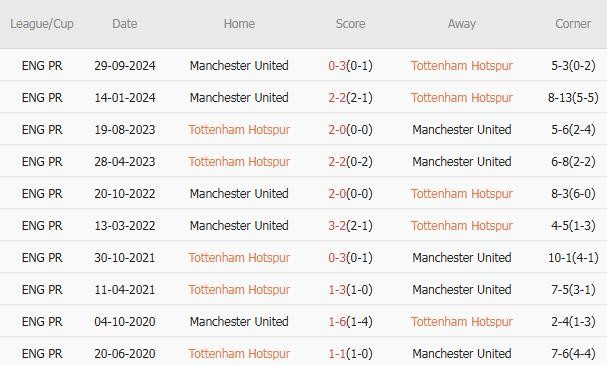Click the Score column header

[x=350, y=24]
